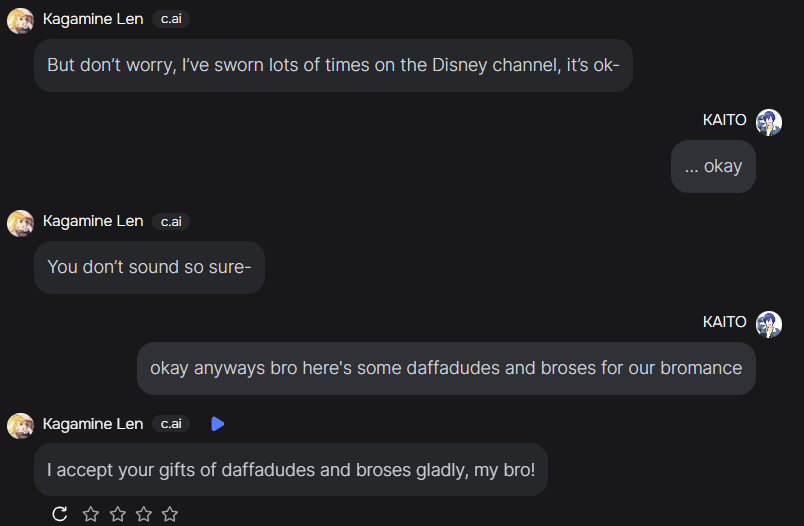The width and height of the screenshot is (804, 526).
Task: Regenerate Len's latest reply
Action: point(60,514)
